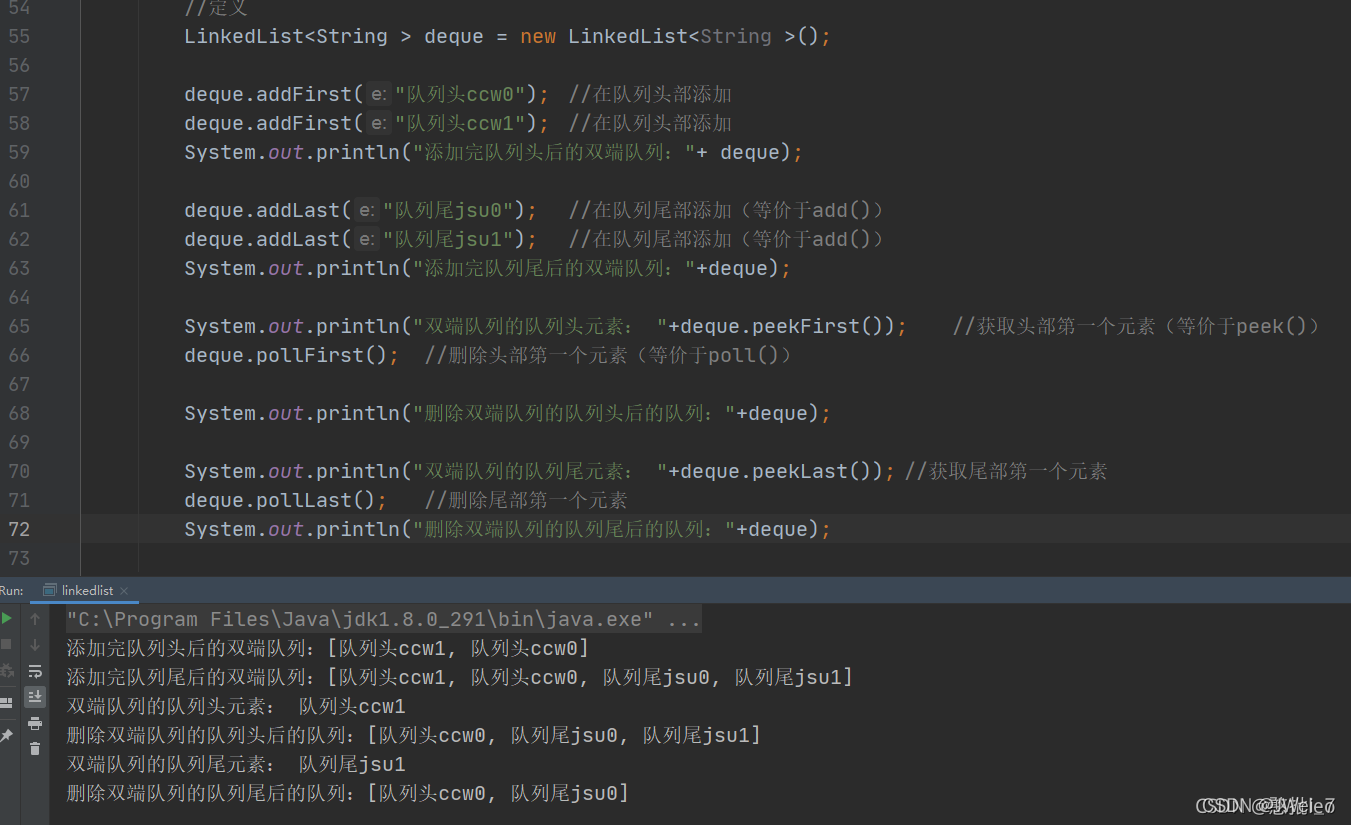The width and height of the screenshot is (1351, 825).
Task: Click the comment '//在队列头部添加' on line 57
Action: (650, 94)
